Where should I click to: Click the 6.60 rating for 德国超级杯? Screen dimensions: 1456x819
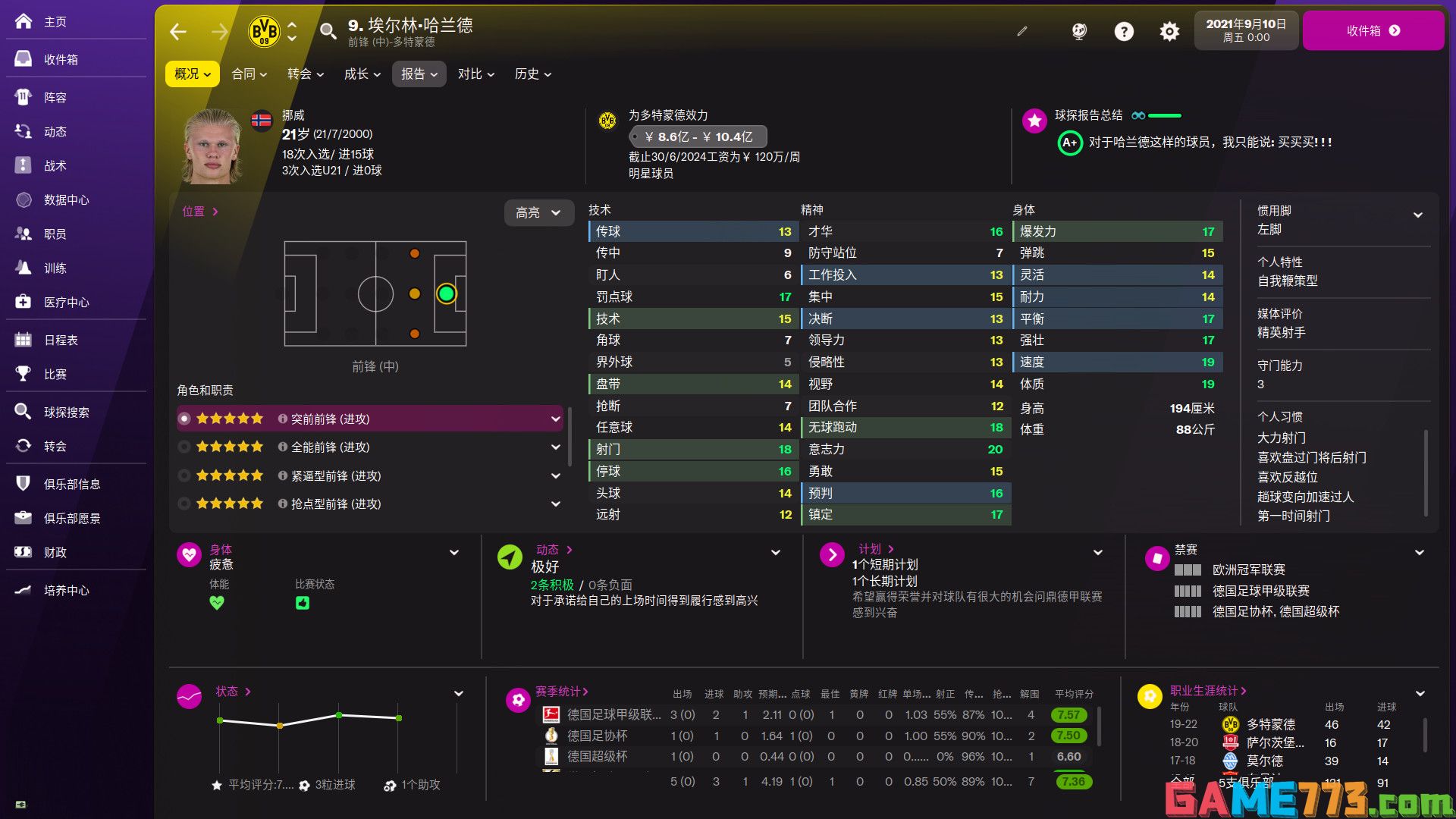[1068, 757]
